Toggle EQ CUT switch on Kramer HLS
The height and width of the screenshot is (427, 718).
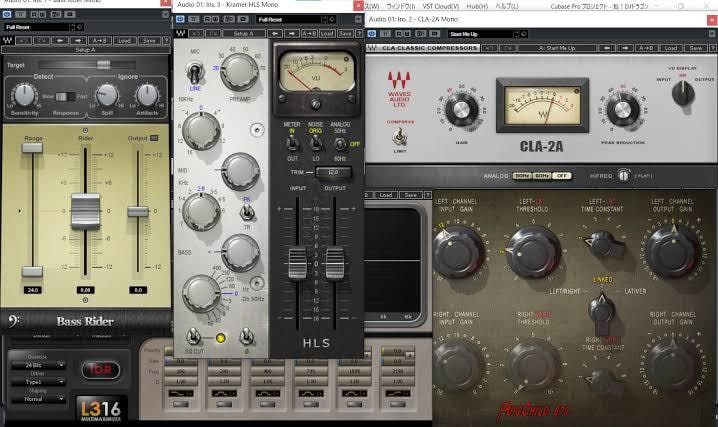point(193,337)
